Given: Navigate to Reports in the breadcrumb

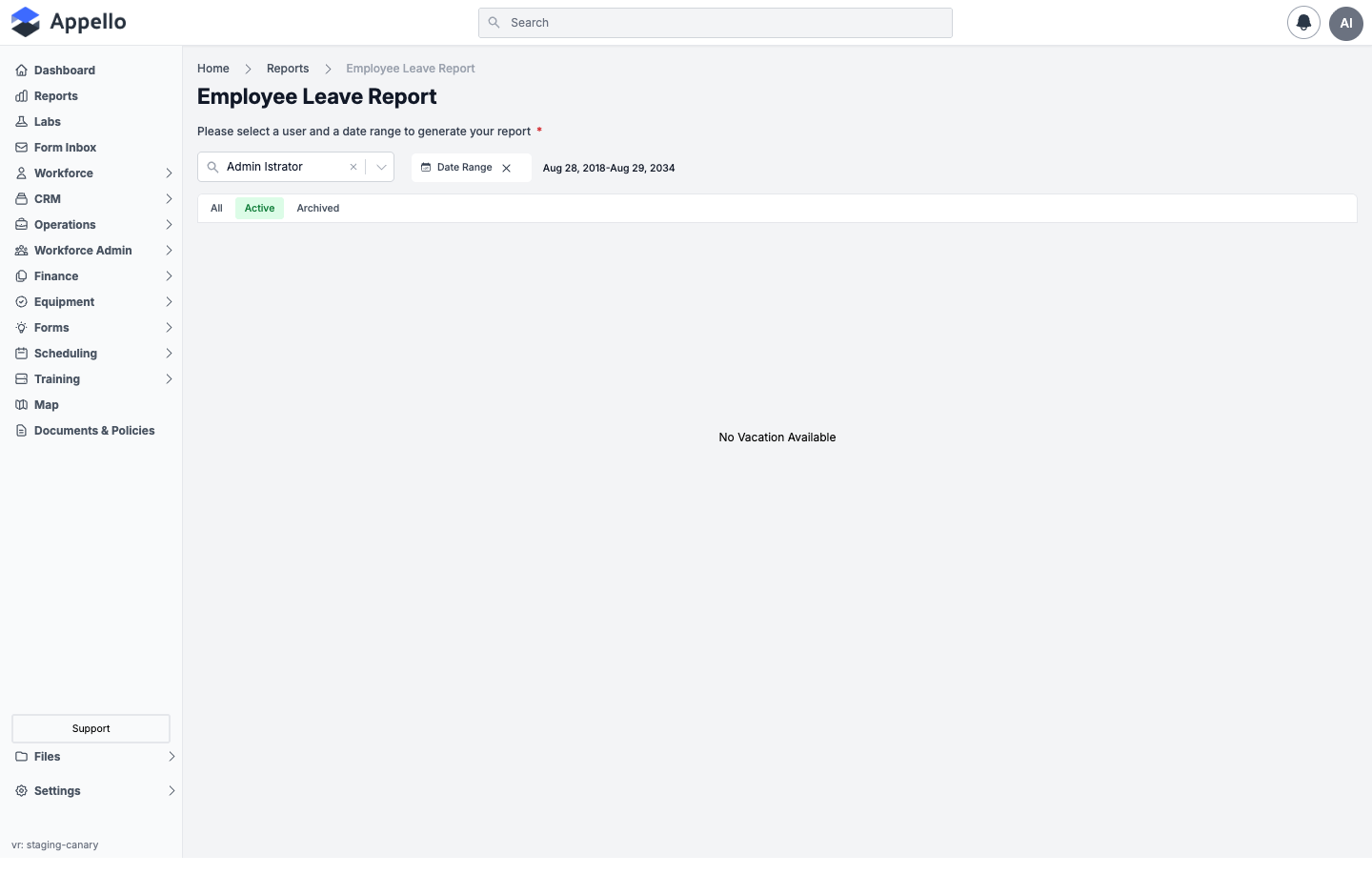Looking at the screenshot, I should click(288, 69).
